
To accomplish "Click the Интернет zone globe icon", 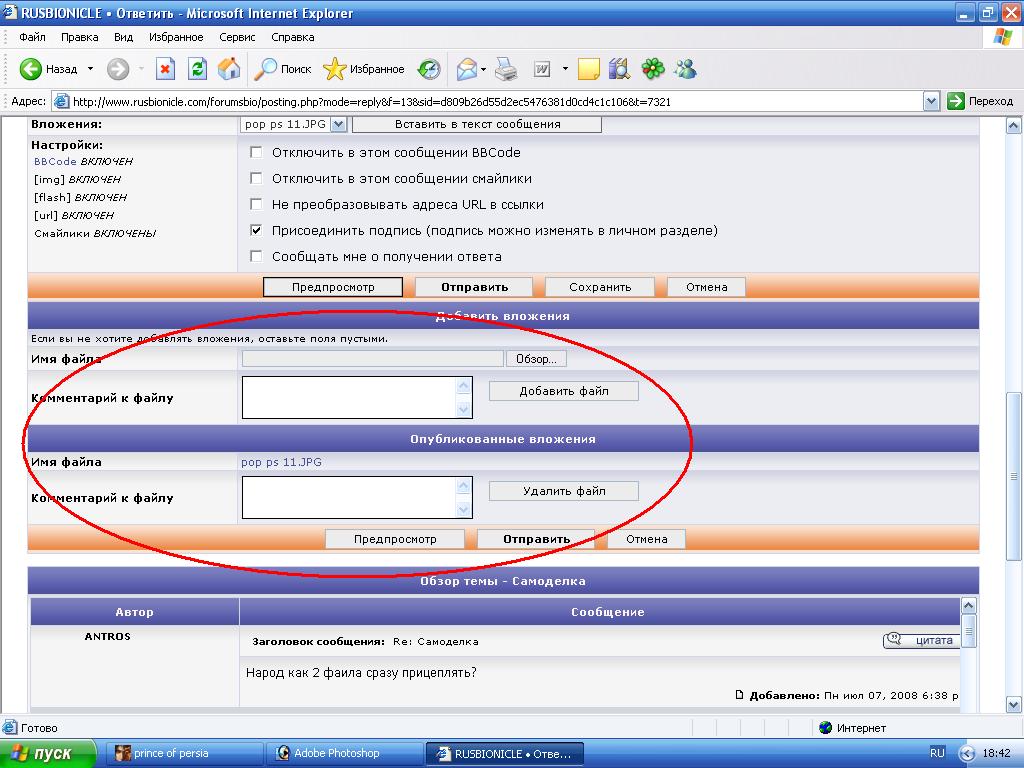I will (825, 728).
